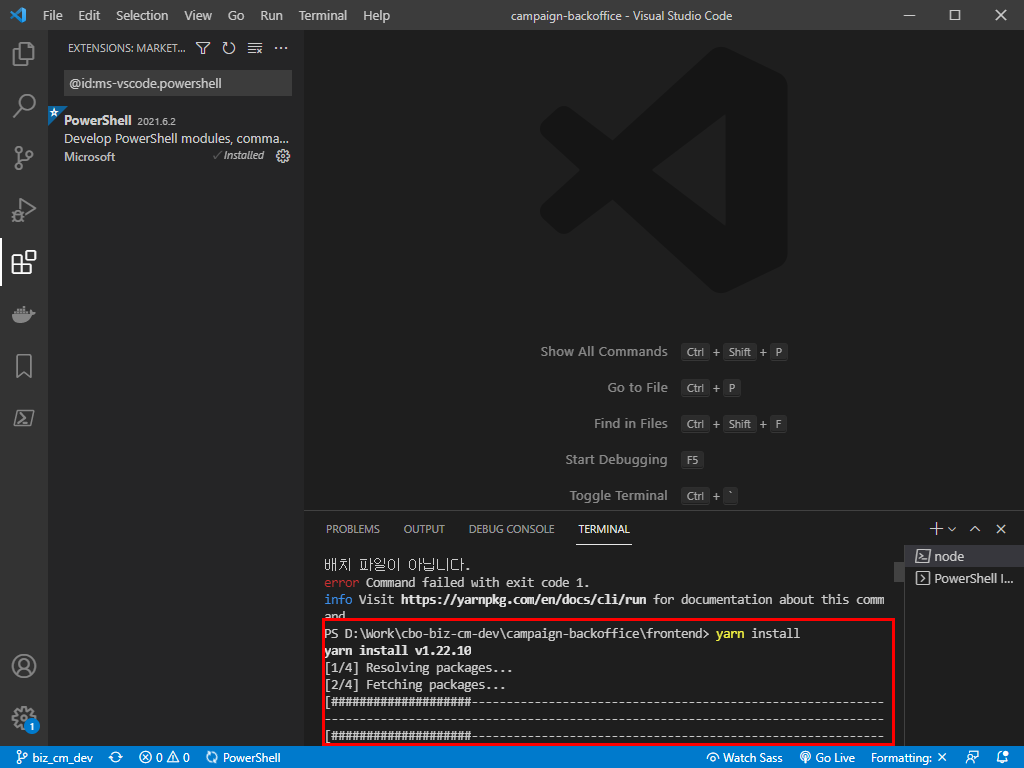Open the Accounts menu icon
This screenshot has width=1024, height=768.
click(x=24, y=666)
